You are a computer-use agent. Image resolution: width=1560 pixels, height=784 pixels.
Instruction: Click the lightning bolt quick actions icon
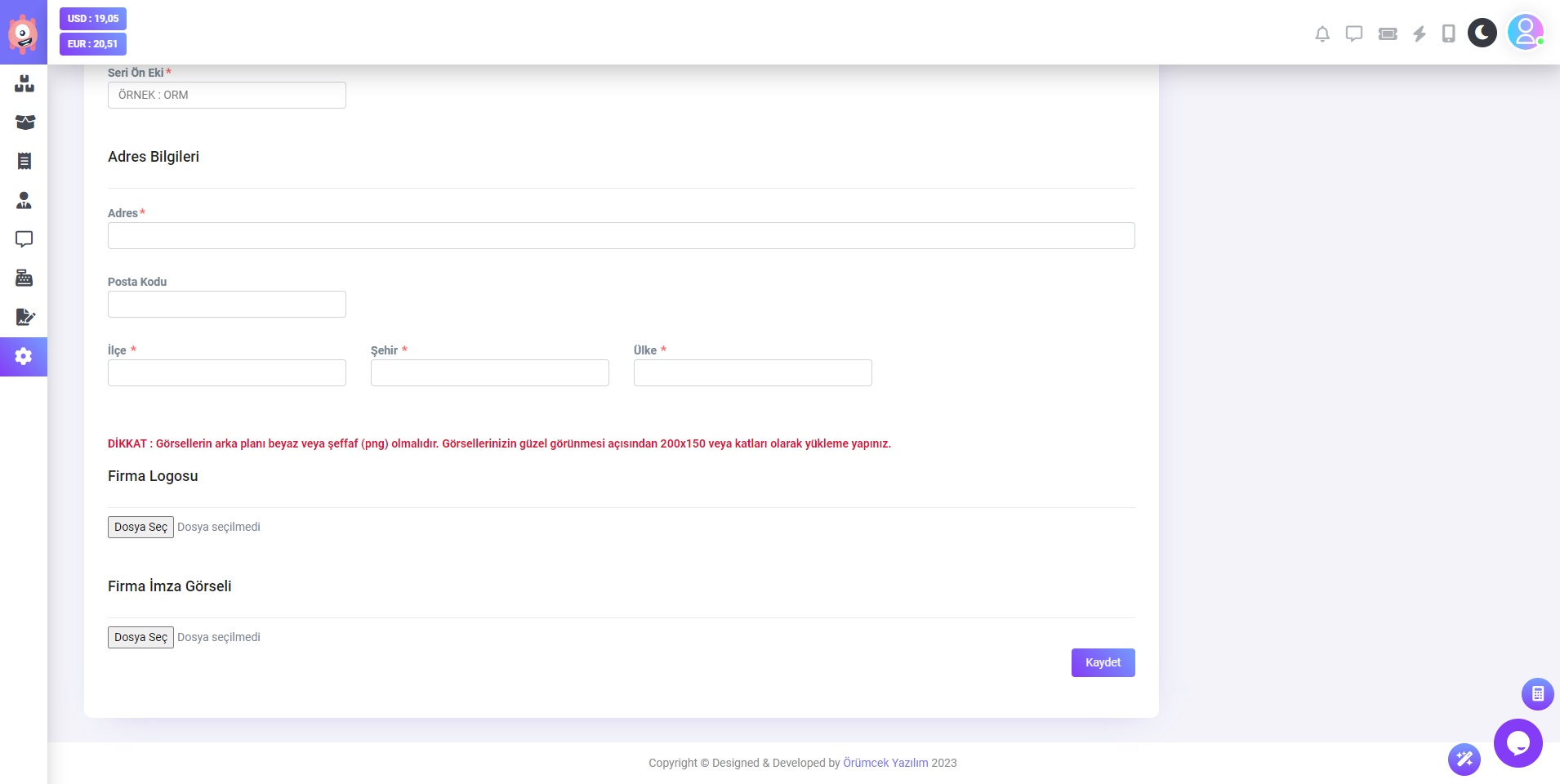tap(1420, 33)
